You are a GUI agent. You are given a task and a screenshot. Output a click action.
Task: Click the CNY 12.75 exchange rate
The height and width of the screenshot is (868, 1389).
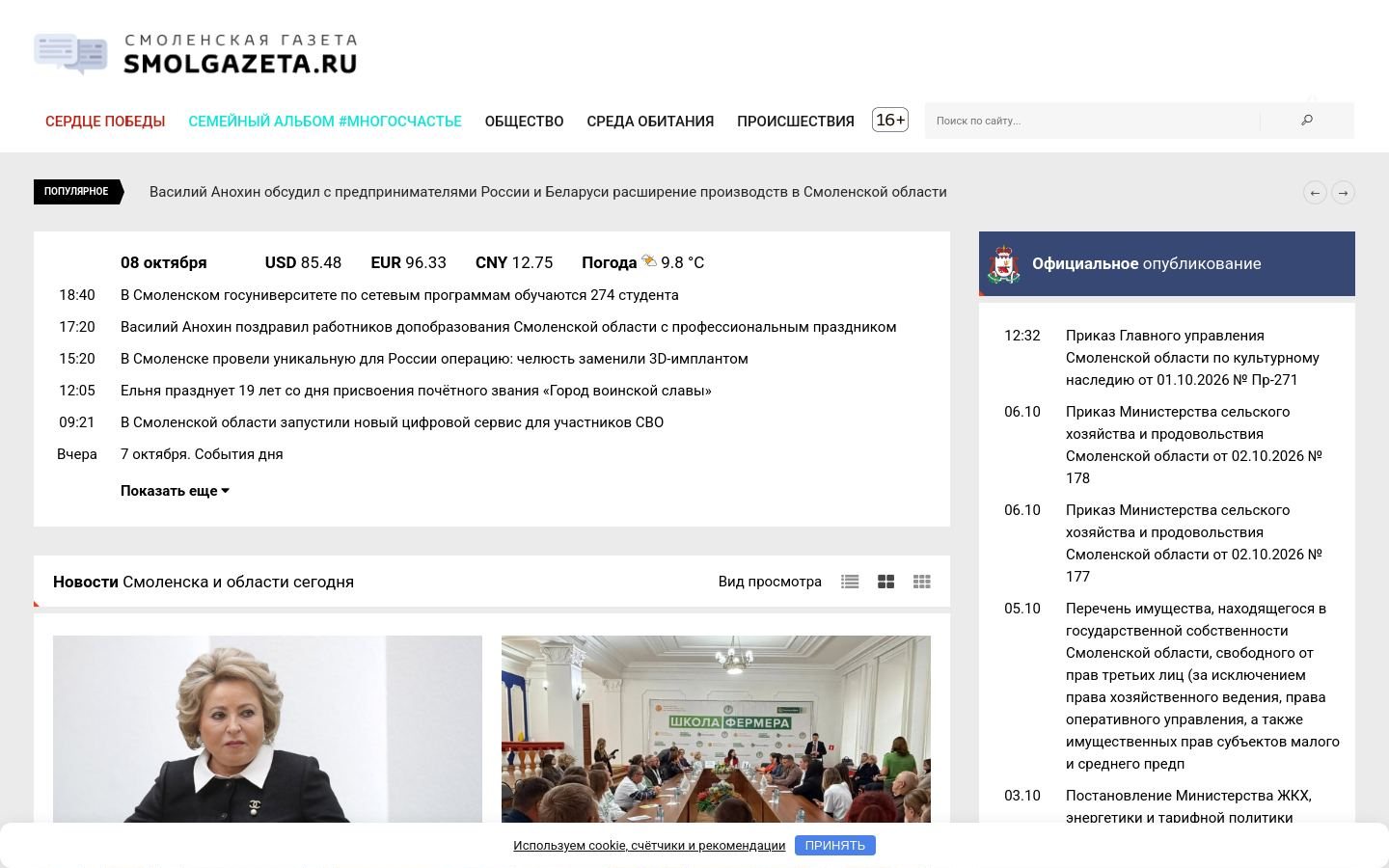pos(514,262)
